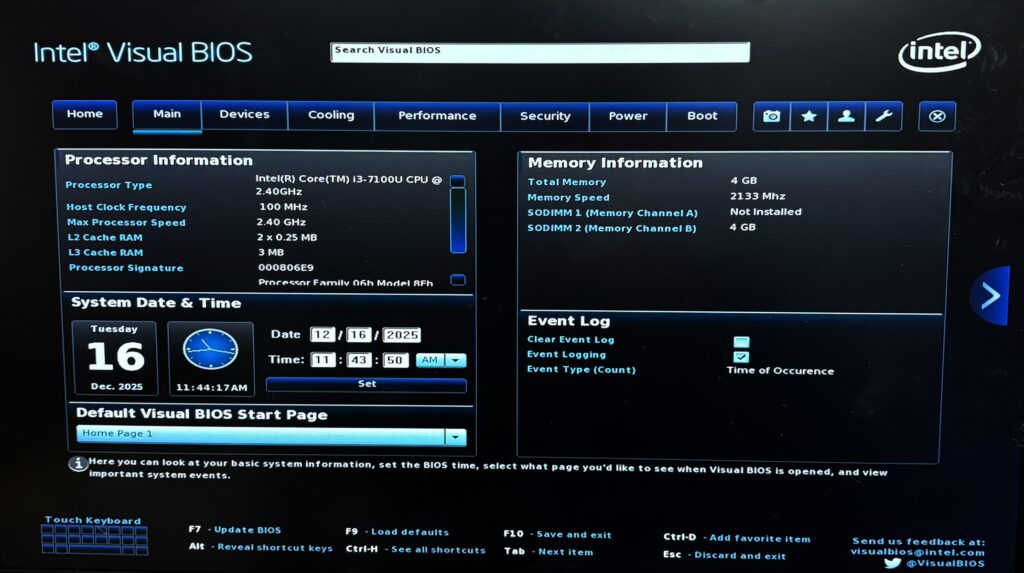Expand the Home Page 1 dropdown arrow
The height and width of the screenshot is (573, 1024).
pos(455,436)
